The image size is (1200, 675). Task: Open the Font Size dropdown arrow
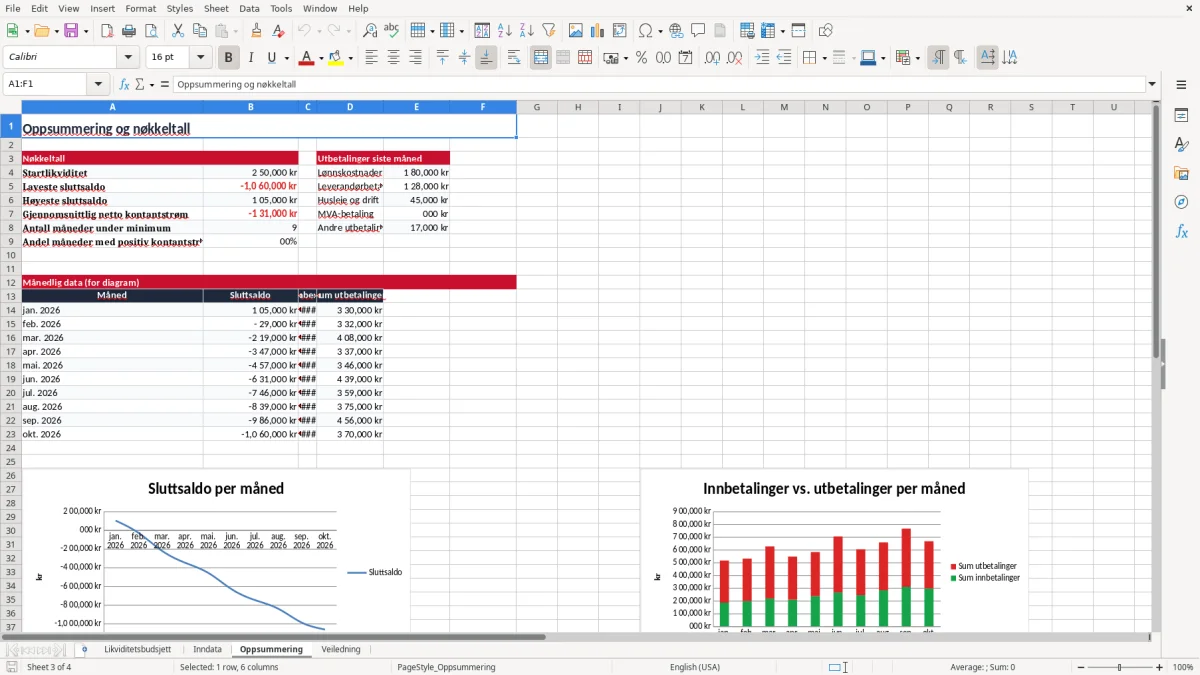coord(200,58)
